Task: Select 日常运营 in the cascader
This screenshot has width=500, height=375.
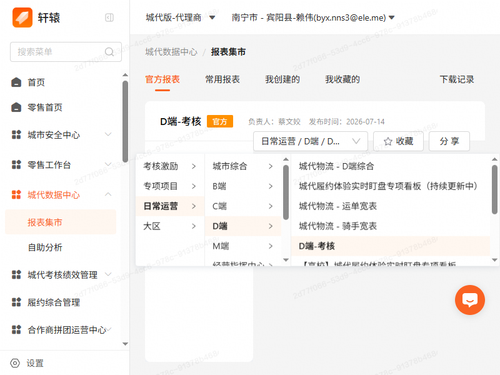Action: coord(170,206)
